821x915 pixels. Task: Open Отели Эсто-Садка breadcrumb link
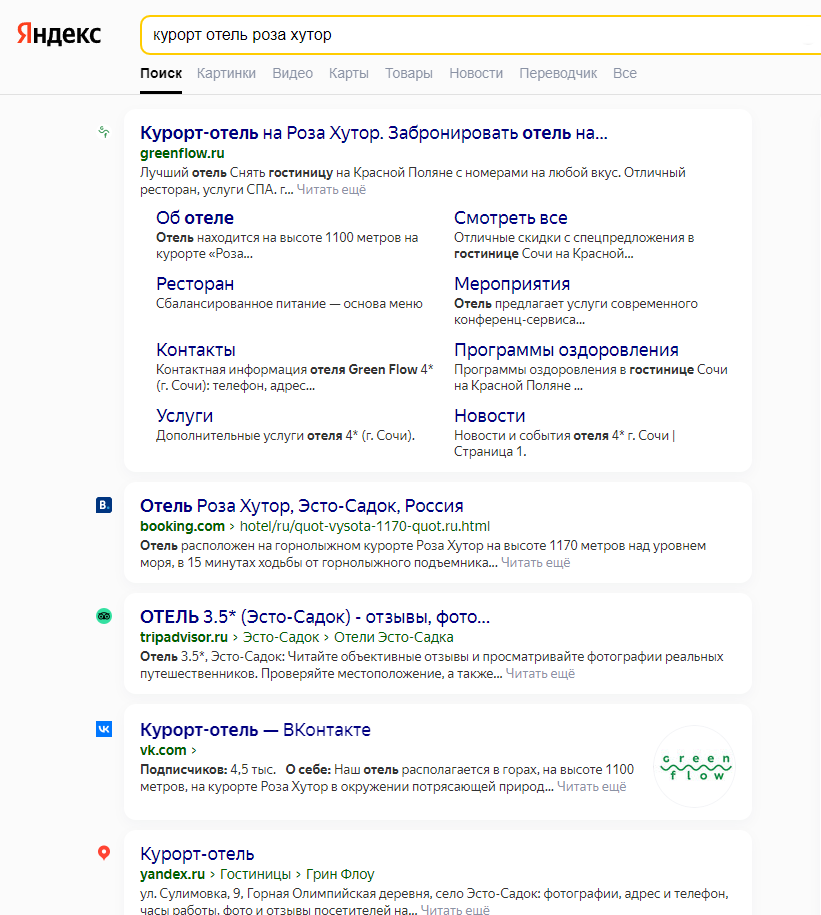pyautogui.click(x=394, y=637)
